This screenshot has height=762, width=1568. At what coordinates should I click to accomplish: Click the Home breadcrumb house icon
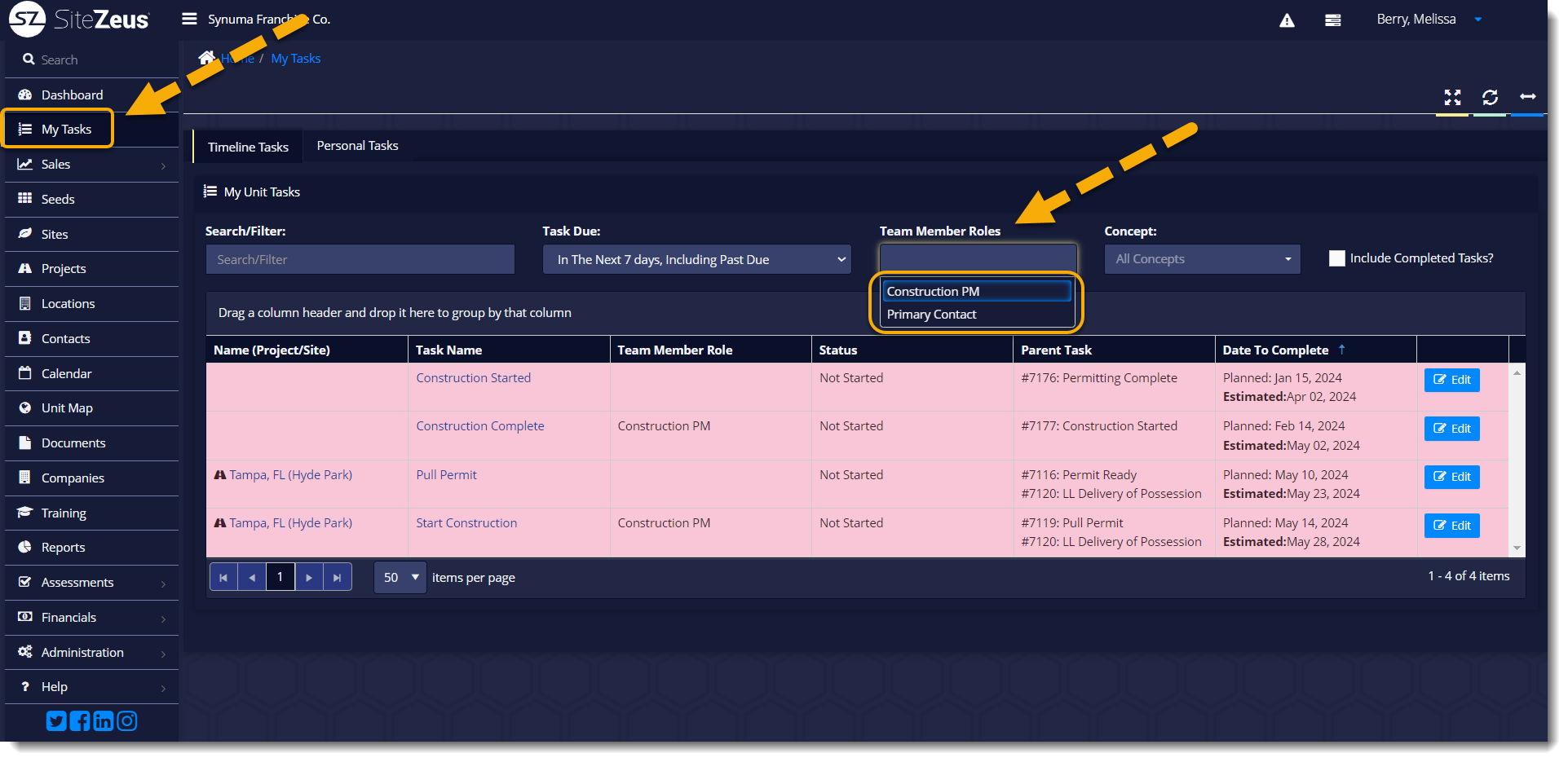pyautogui.click(x=207, y=58)
